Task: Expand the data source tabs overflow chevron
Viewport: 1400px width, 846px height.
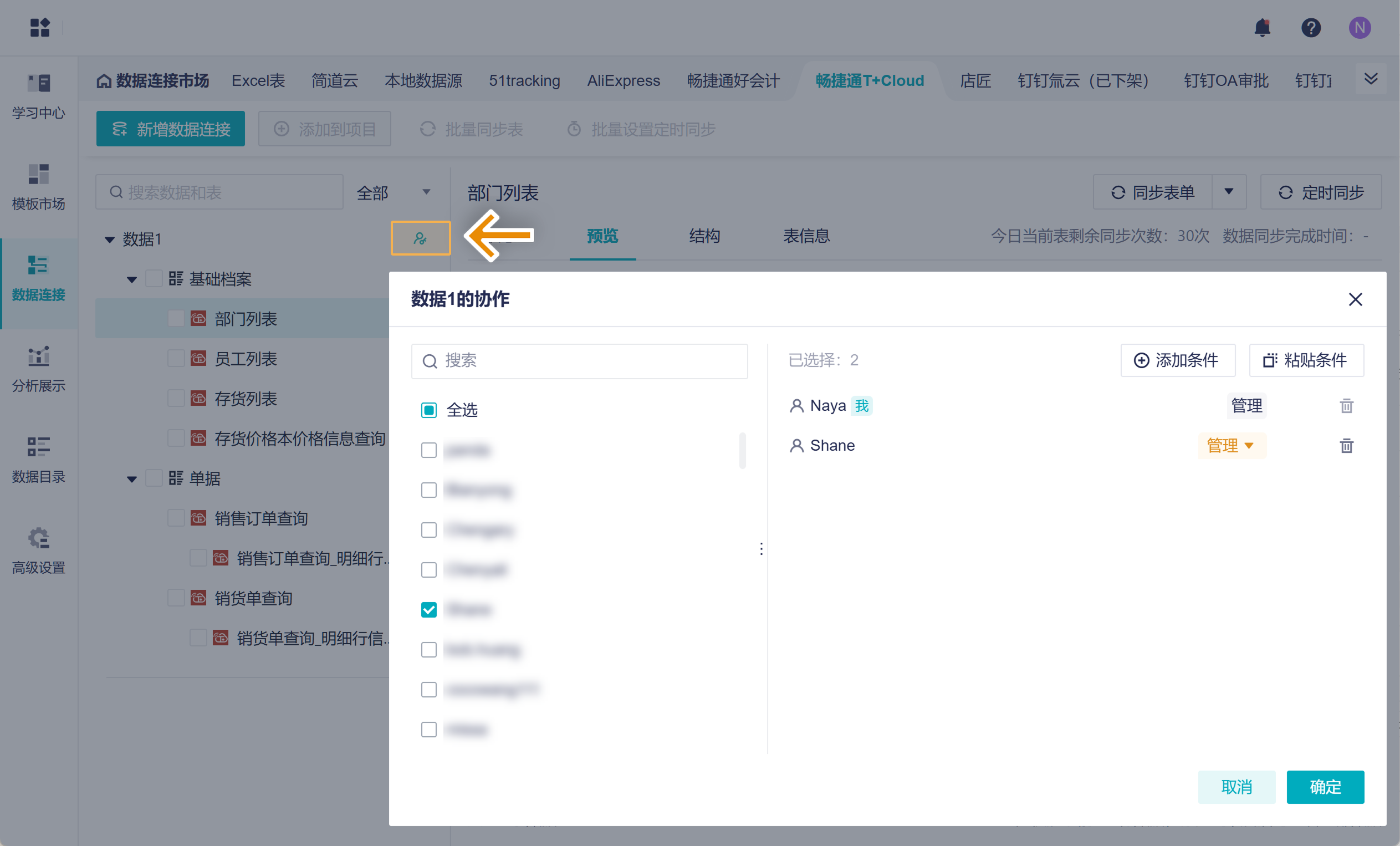Action: pyautogui.click(x=1371, y=79)
